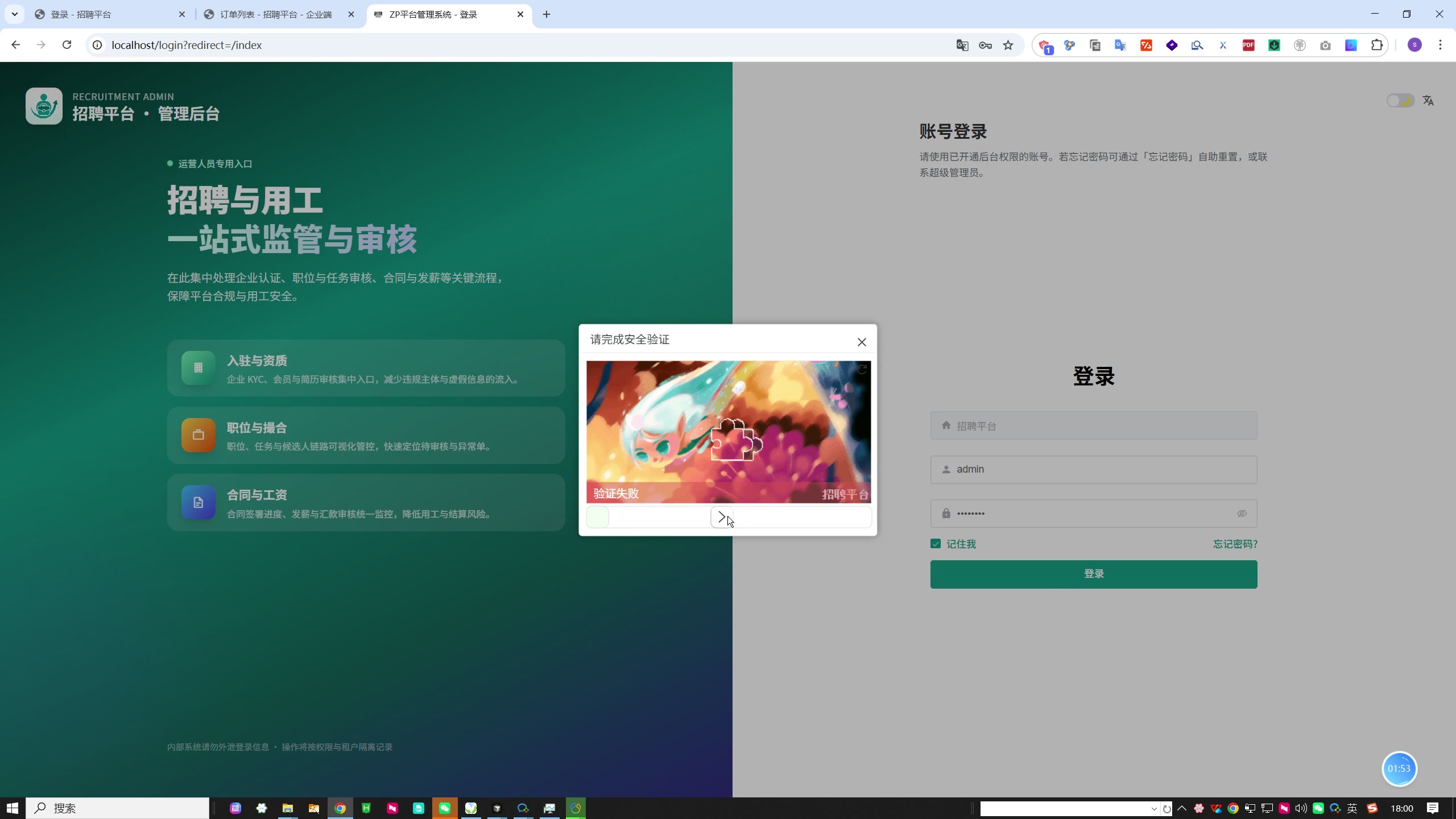
Task: Open the notification center icon
Action: point(1433,808)
